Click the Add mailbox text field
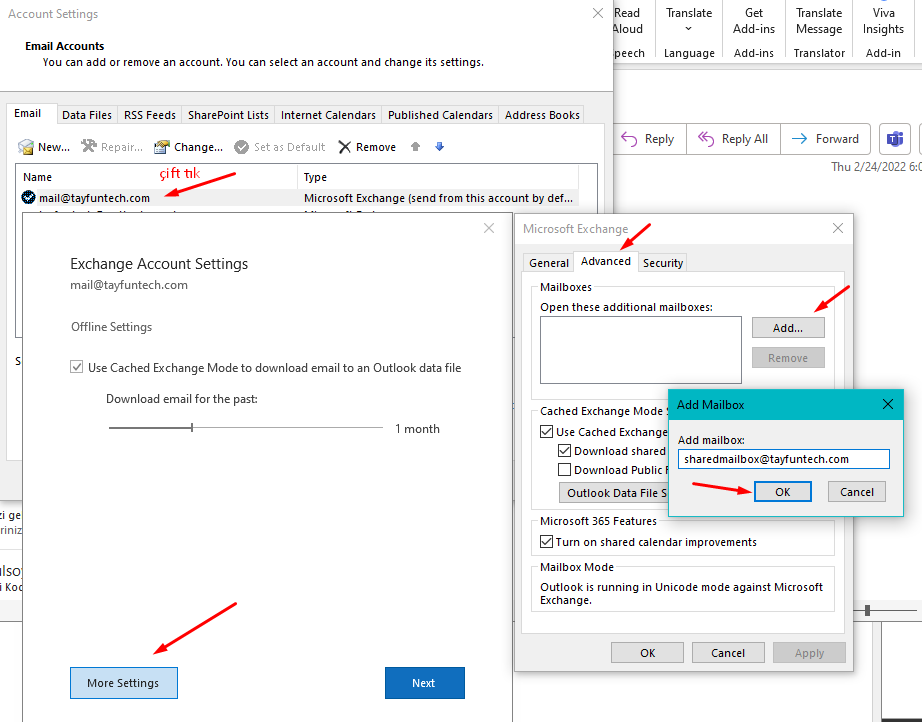This screenshot has width=922, height=722. tap(783, 459)
